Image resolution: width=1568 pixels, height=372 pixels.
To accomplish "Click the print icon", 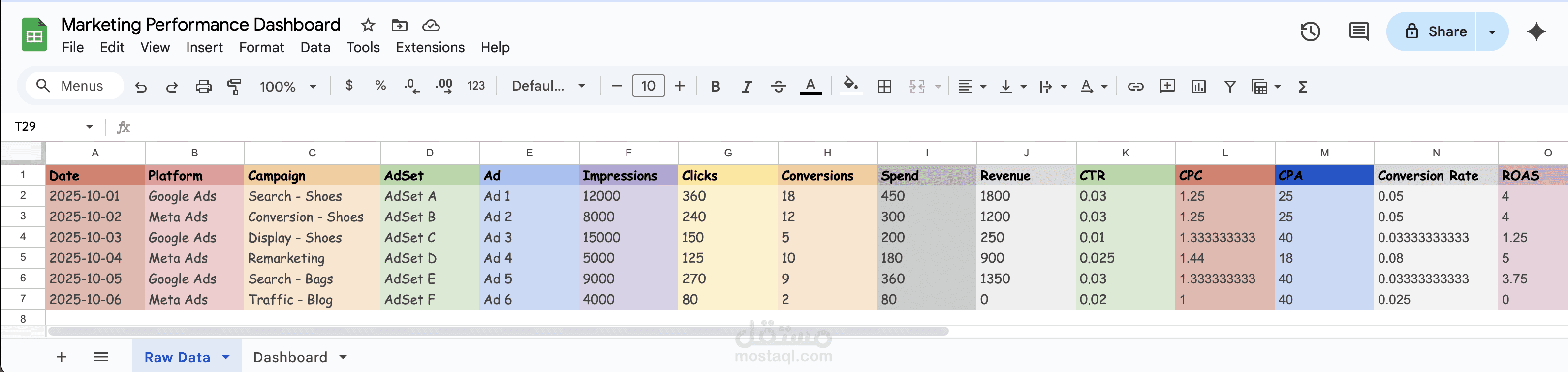I will (x=203, y=87).
